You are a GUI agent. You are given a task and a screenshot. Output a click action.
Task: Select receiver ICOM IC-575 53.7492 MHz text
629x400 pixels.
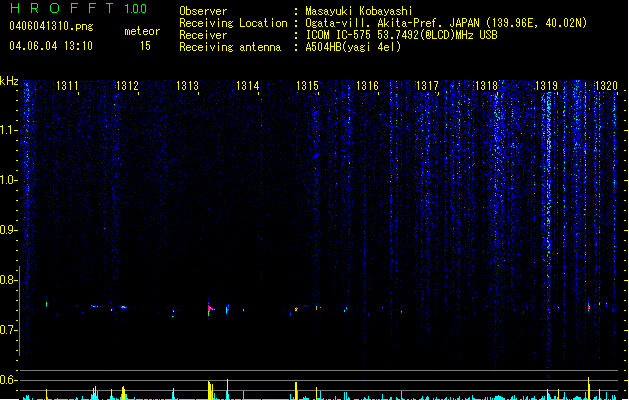(402, 35)
